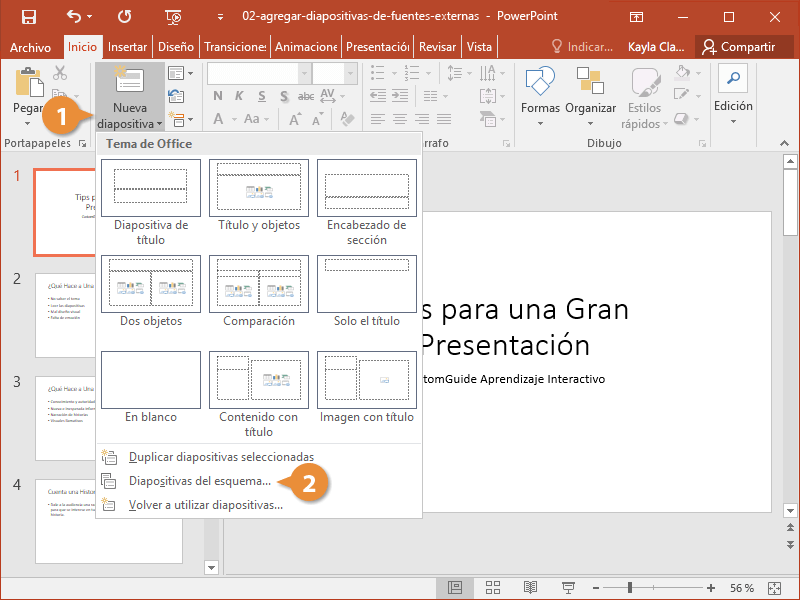Click the shape fill bucket icon
The width and height of the screenshot is (800, 600).
[682, 72]
